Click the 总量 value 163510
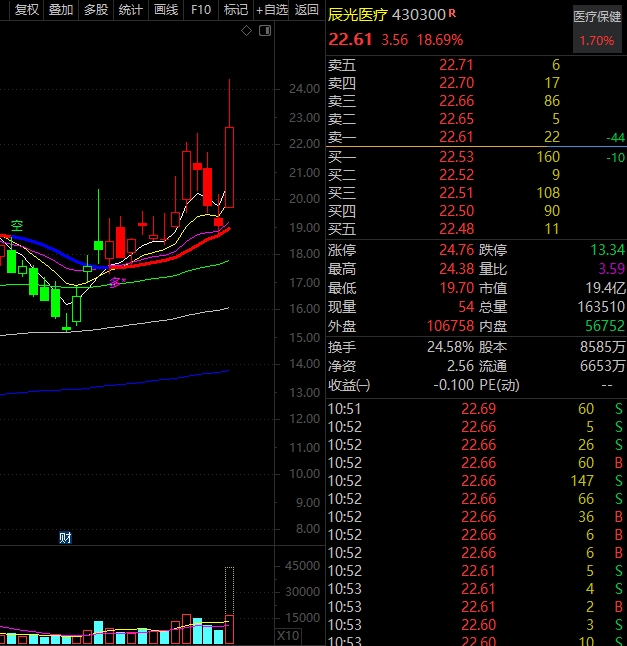The width and height of the screenshot is (627, 646). pos(601,307)
